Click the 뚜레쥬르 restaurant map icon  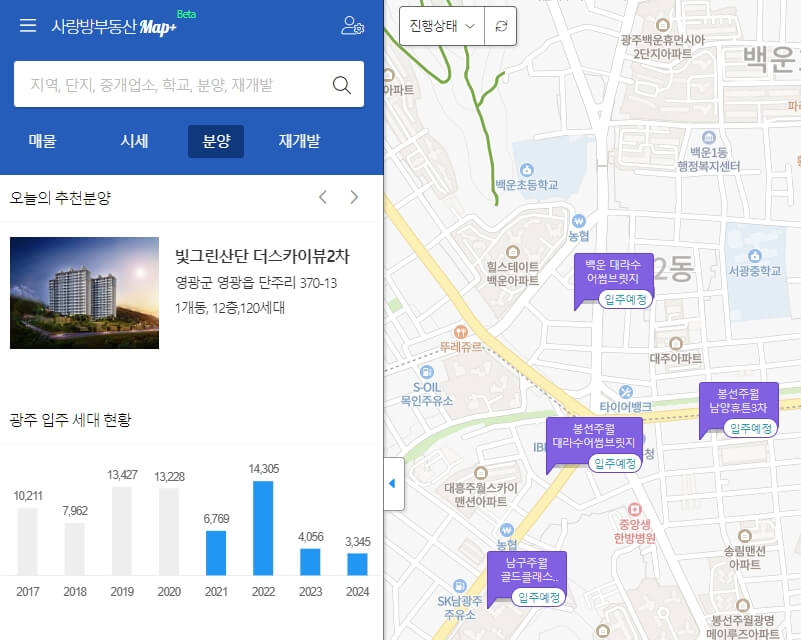click(x=461, y=332)
